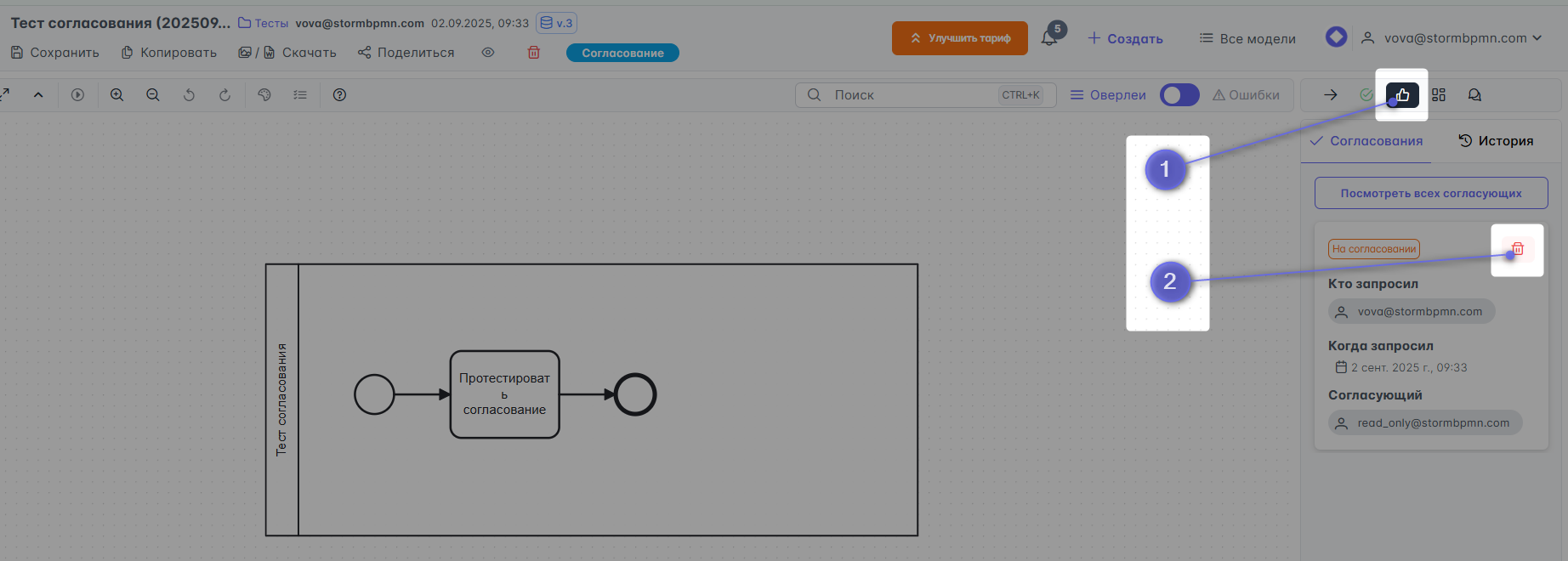Delete the pending approval request

[1517, 249]
